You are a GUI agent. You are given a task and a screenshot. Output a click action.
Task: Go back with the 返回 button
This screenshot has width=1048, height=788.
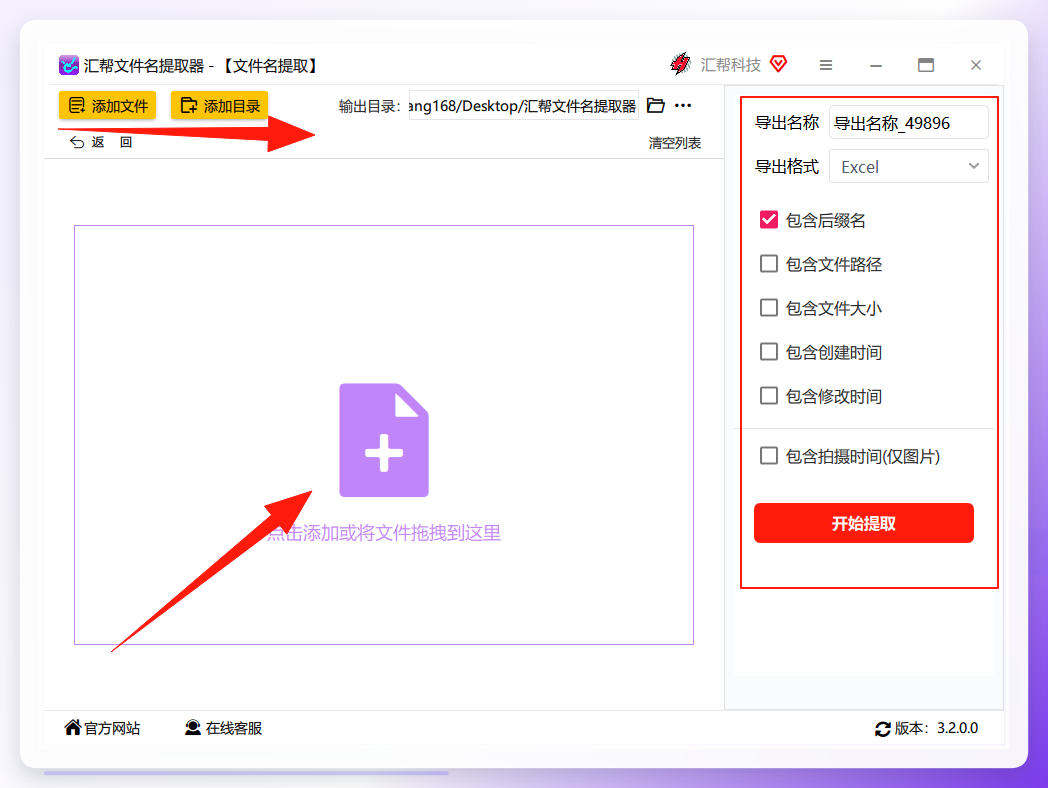[x=102, y=142]
